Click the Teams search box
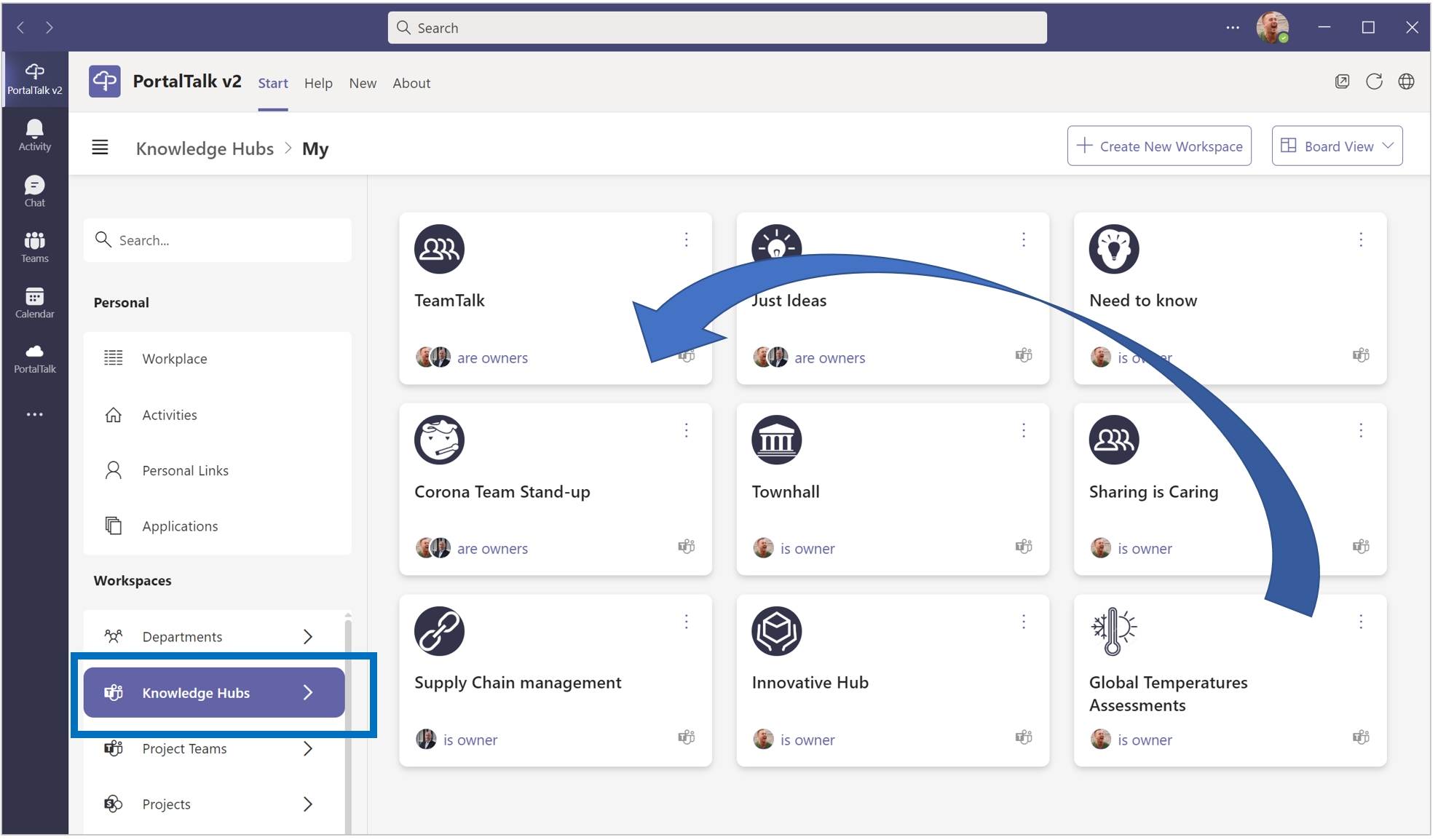1438x840 pixels. 717,28
